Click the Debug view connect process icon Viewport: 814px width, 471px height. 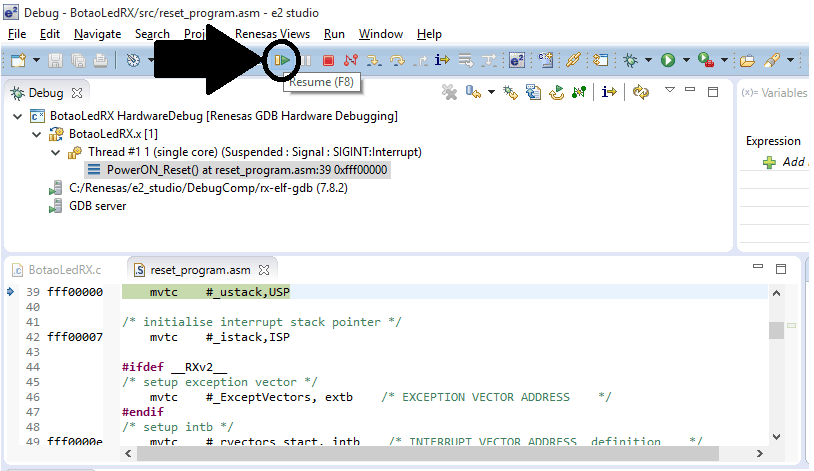point(473,92)
